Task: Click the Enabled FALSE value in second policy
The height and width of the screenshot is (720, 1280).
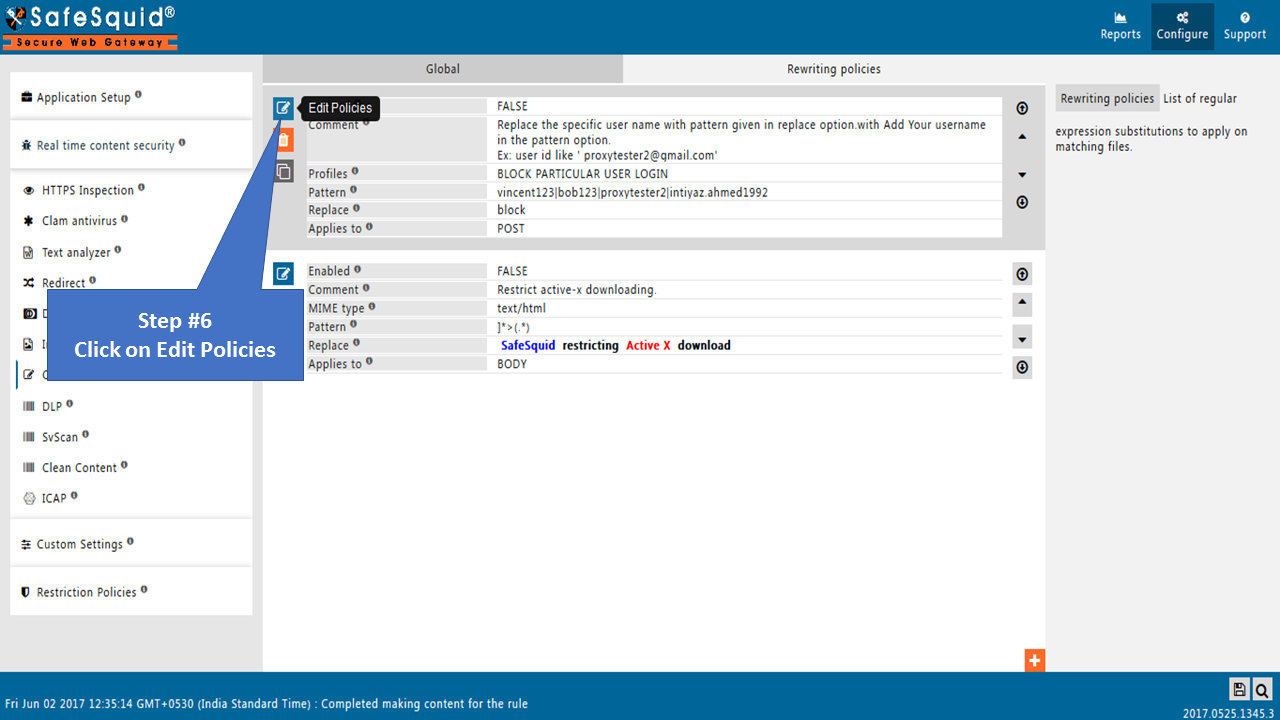Action: click(x=512, y=271)
